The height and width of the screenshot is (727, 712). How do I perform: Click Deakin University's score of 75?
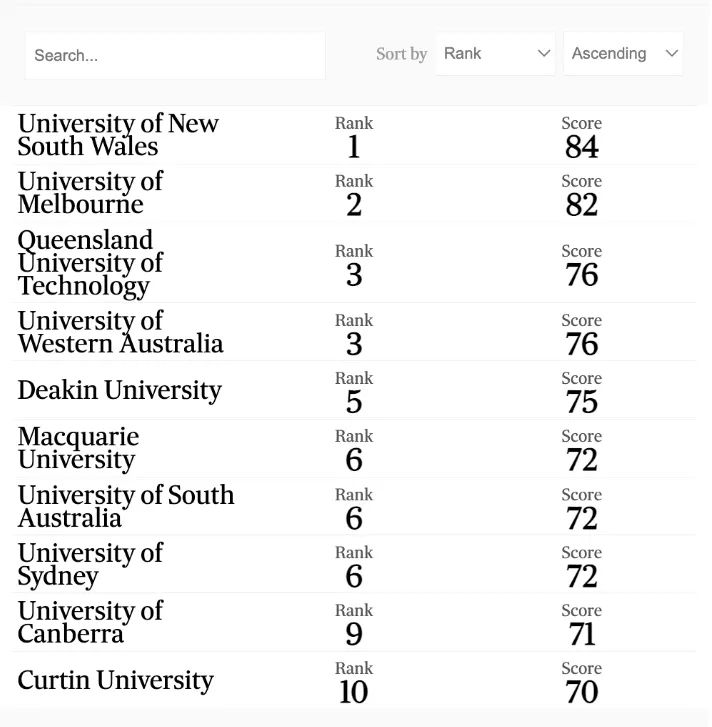coord(581,402)
